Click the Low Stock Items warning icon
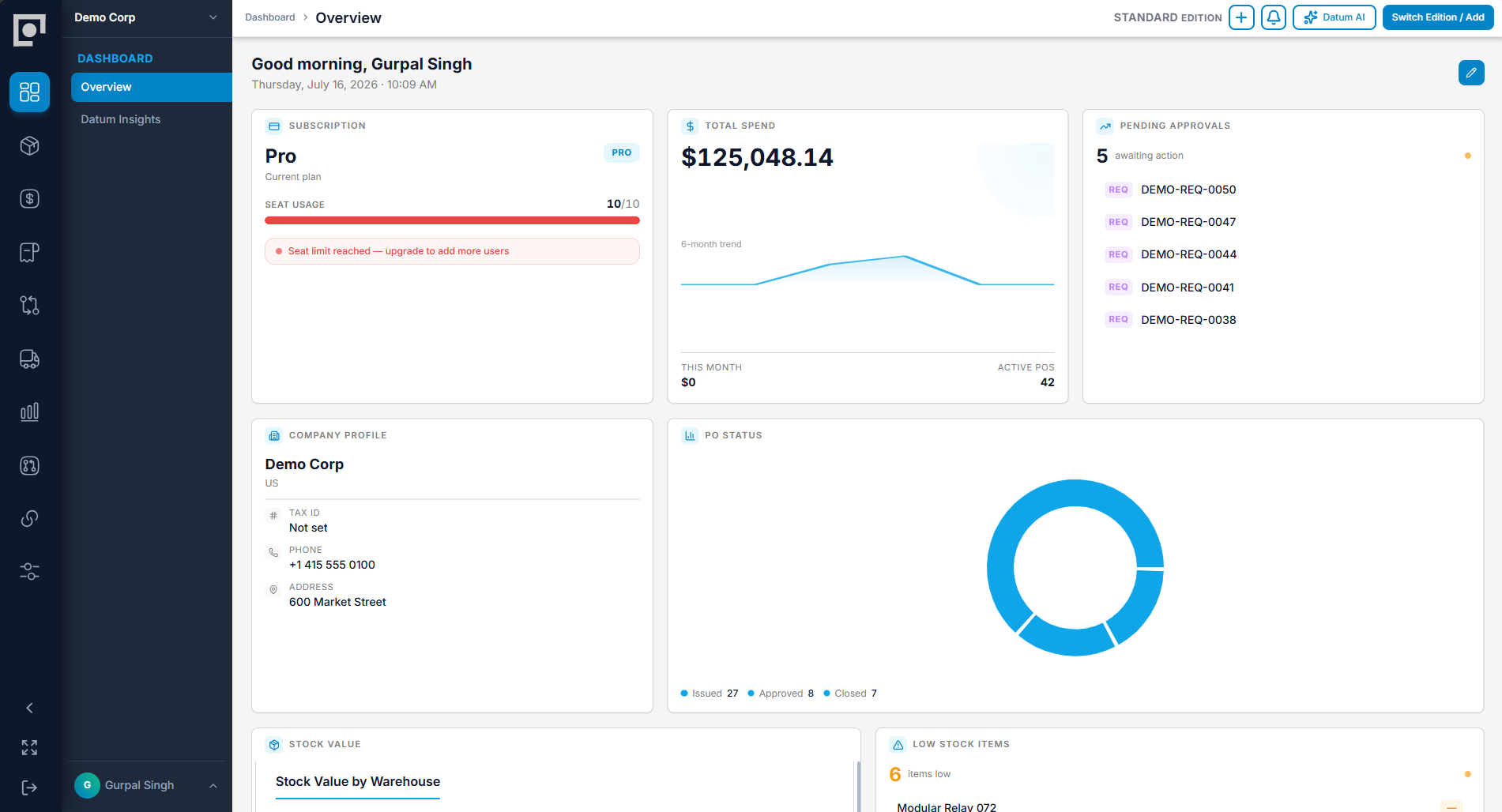This screenshot has height=812, width=1502. point(898,745)
